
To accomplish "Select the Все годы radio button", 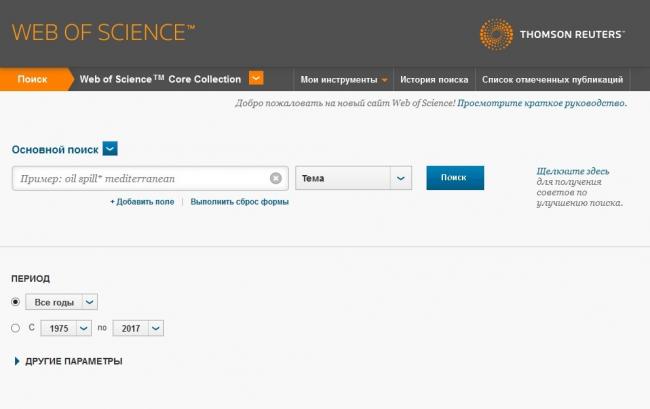I will pyautogui.click(x=15, y=302).
